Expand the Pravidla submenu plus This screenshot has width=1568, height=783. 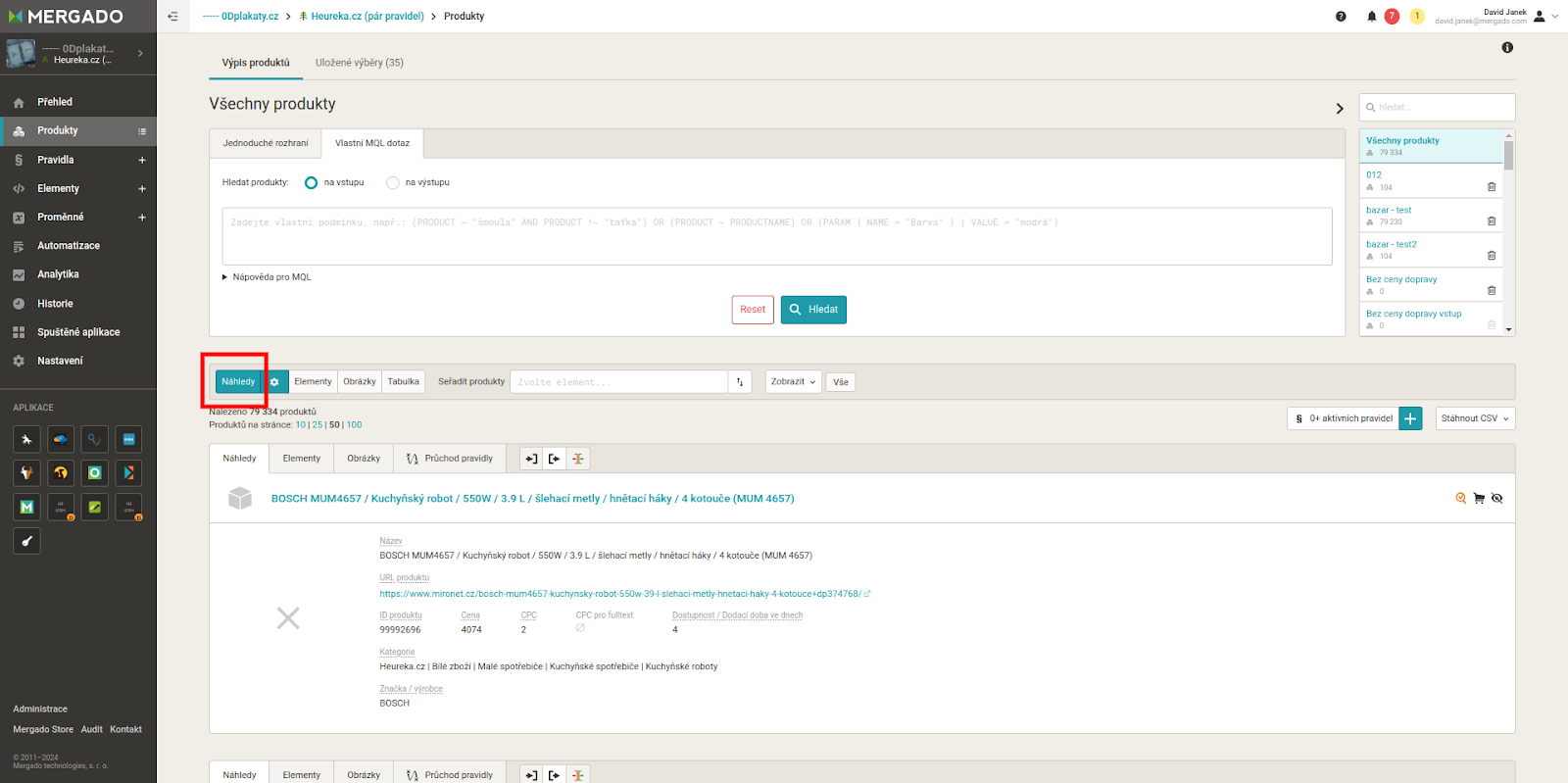pos(142,160)
